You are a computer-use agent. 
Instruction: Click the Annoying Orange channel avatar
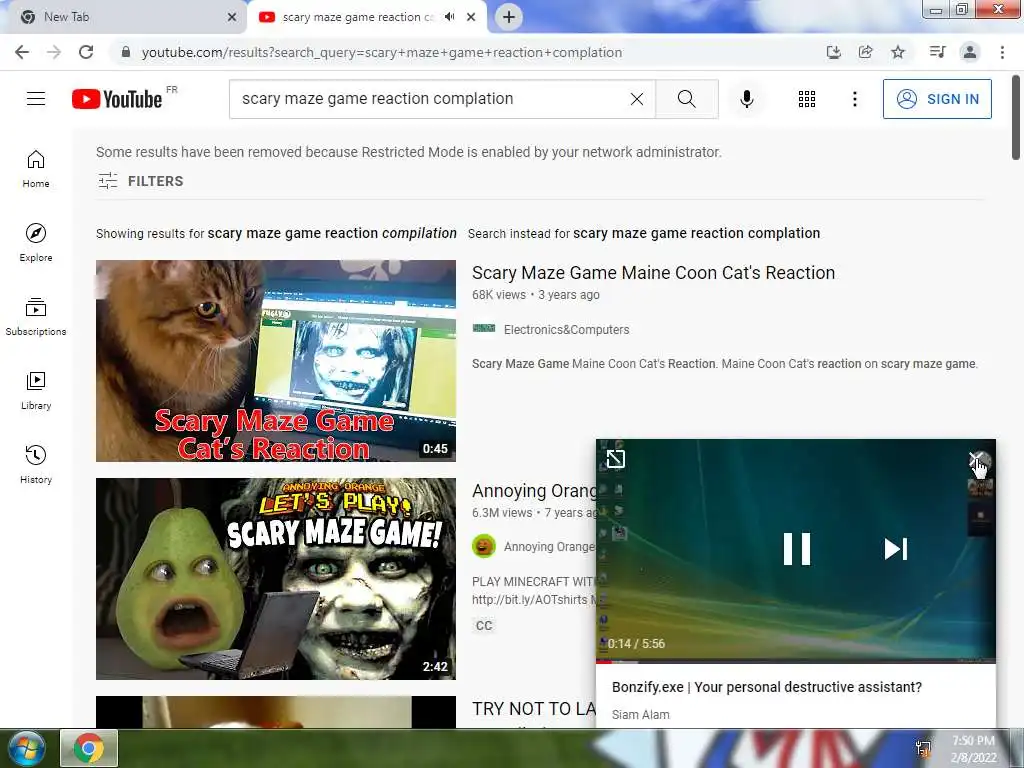point(484,546)
